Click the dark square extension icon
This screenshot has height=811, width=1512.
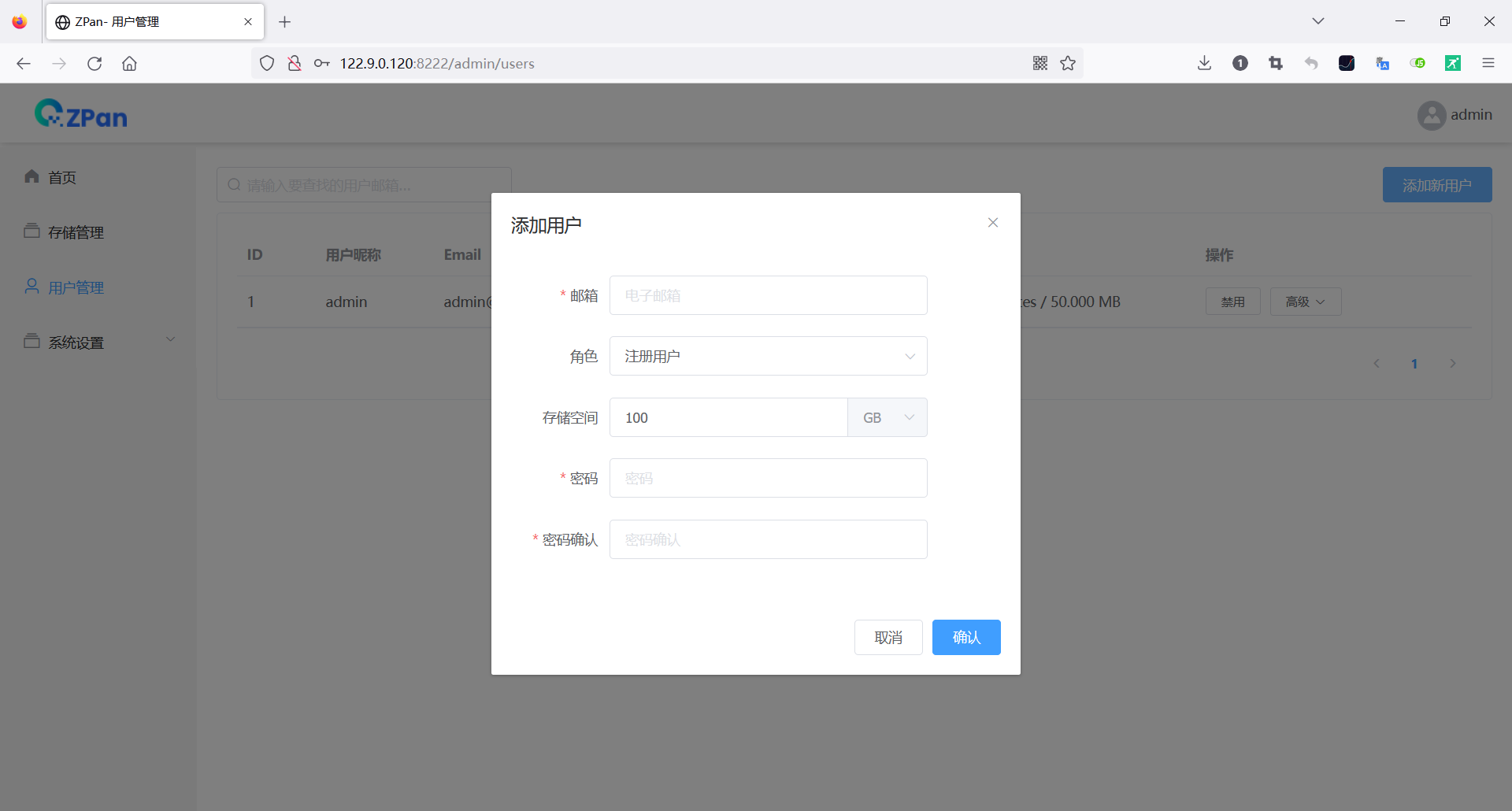click(1347, 63)
